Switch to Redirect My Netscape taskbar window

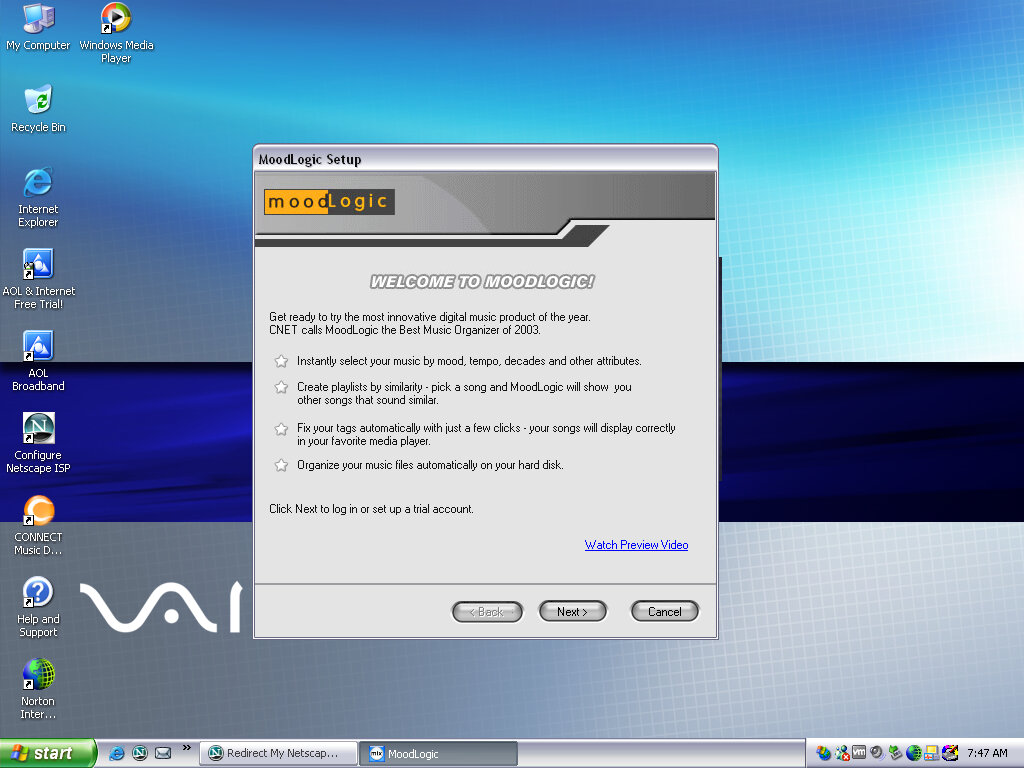278,754
